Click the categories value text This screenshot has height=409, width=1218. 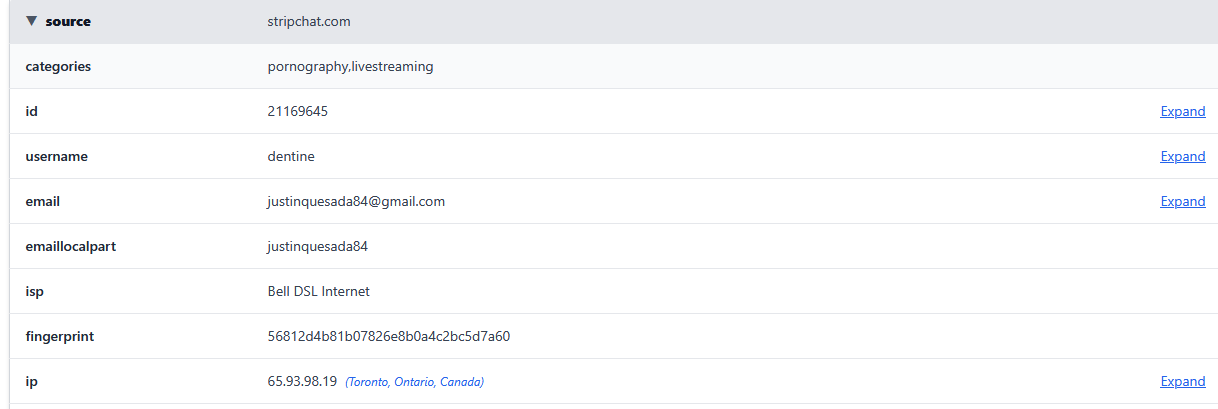click(350, 66)
